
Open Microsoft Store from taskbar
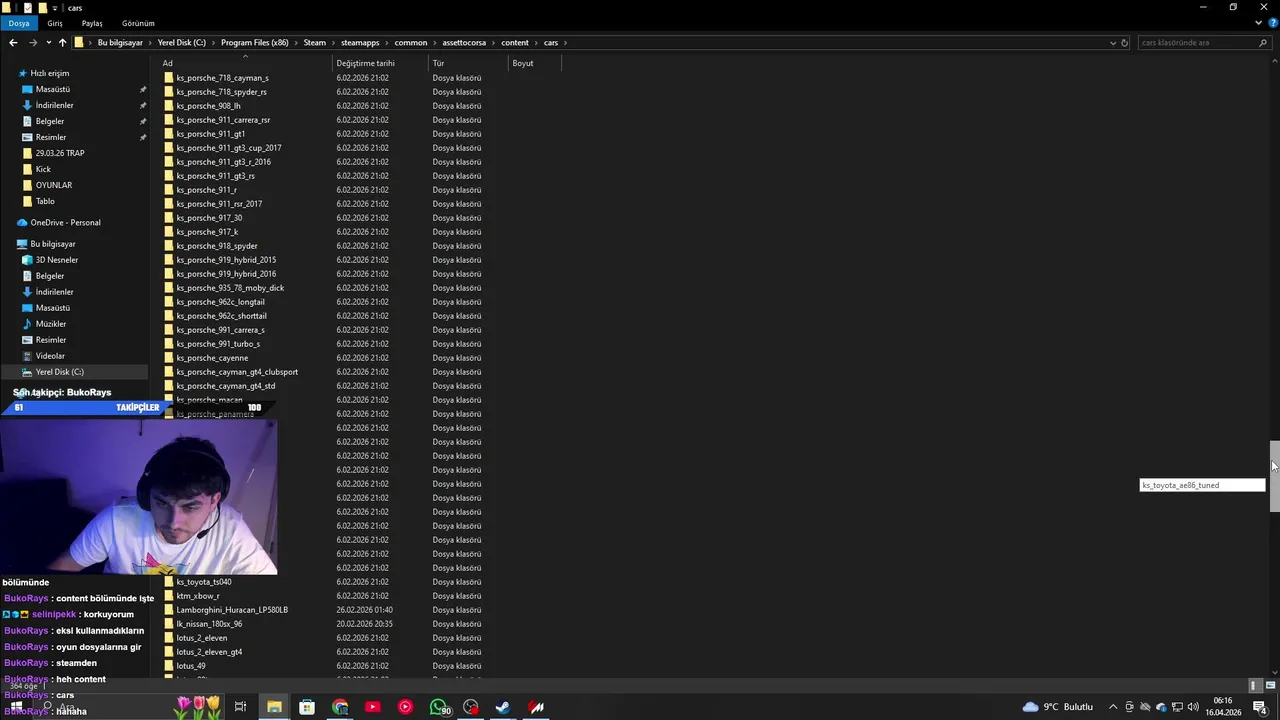click(x=307, y=707)
